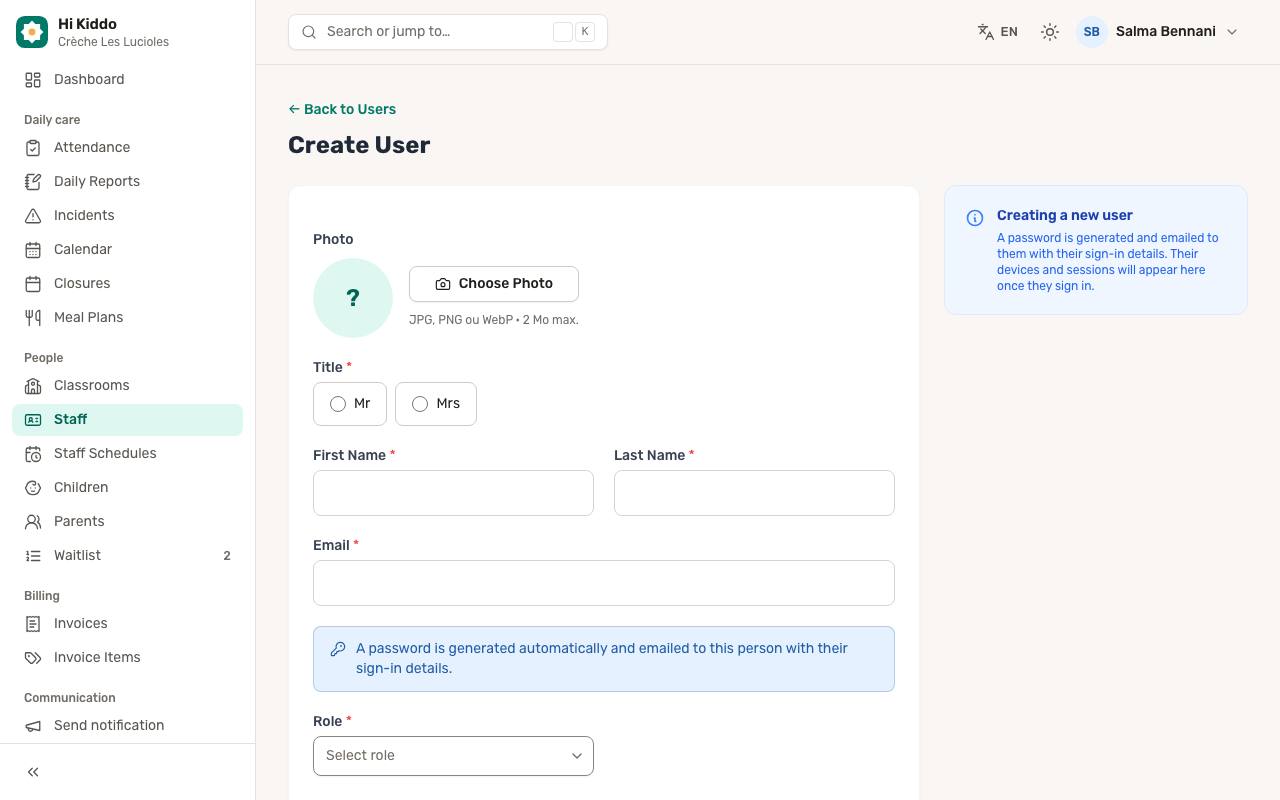Click the Send notification megaphone icon
The image size is (1280, 800).
click(x=33, y=725)
